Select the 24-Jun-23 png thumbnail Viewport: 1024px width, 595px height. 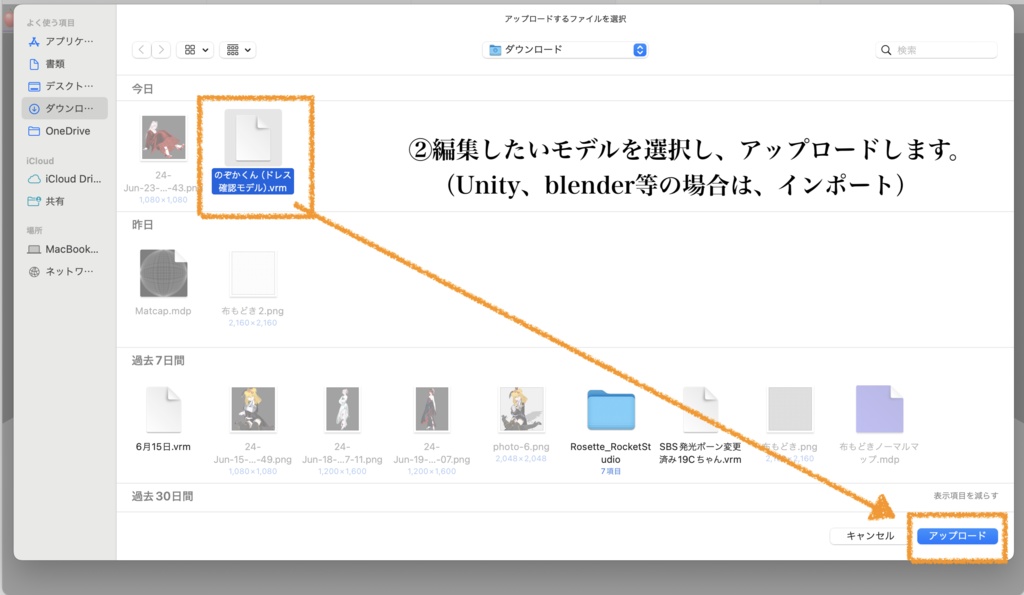[163, 137]
